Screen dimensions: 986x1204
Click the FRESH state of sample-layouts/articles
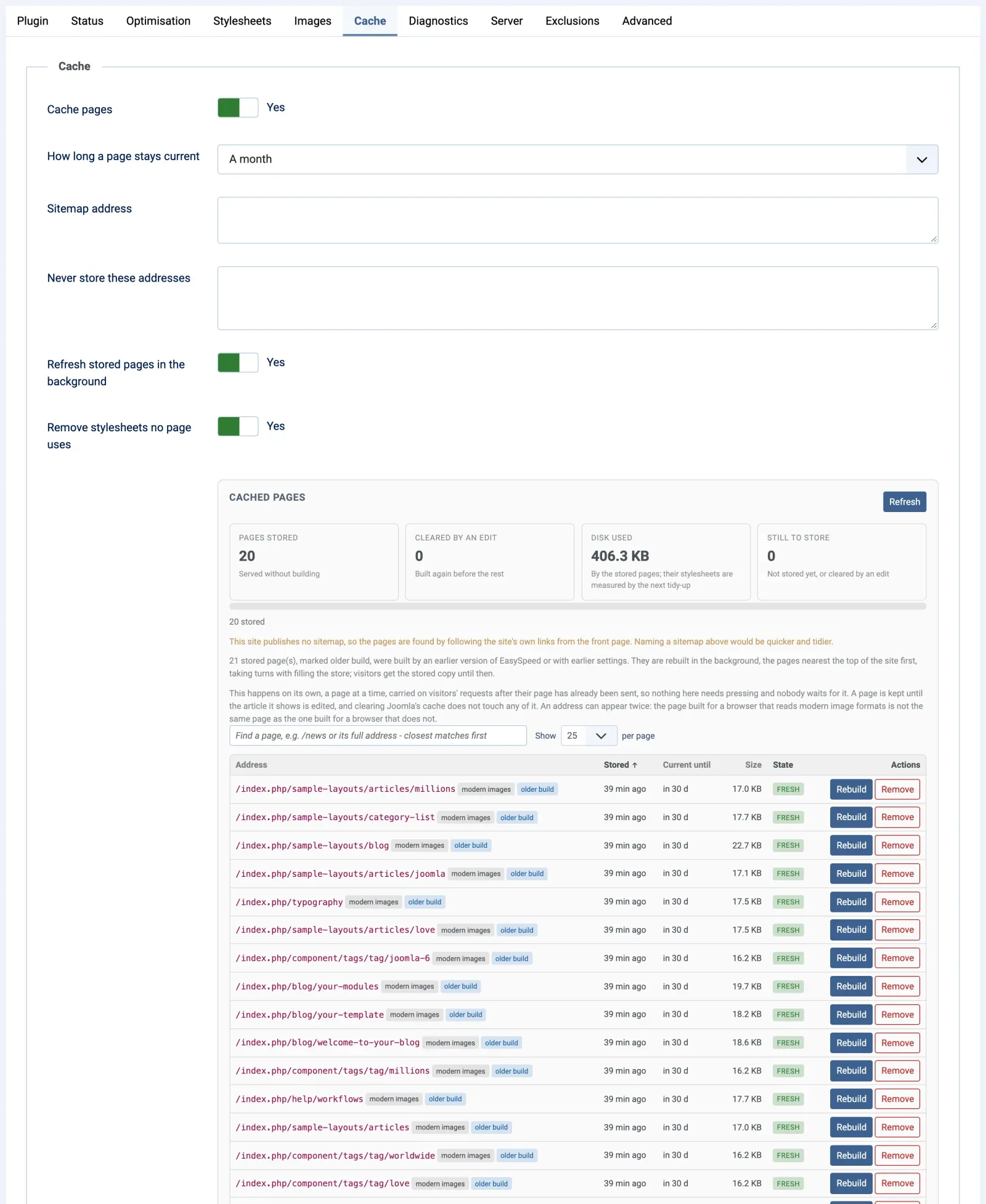pos(788,1128)
